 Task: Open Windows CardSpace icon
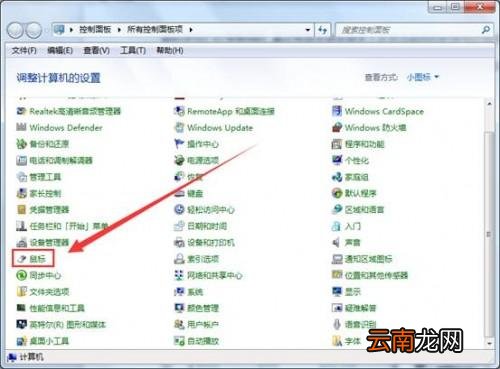(337, 111)
